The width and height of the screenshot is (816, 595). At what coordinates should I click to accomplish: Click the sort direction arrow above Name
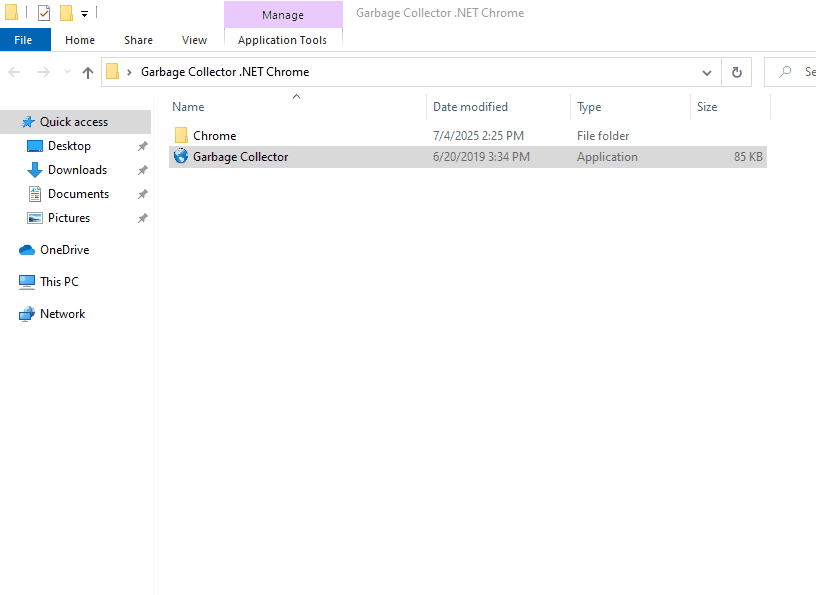pos(297,96)
